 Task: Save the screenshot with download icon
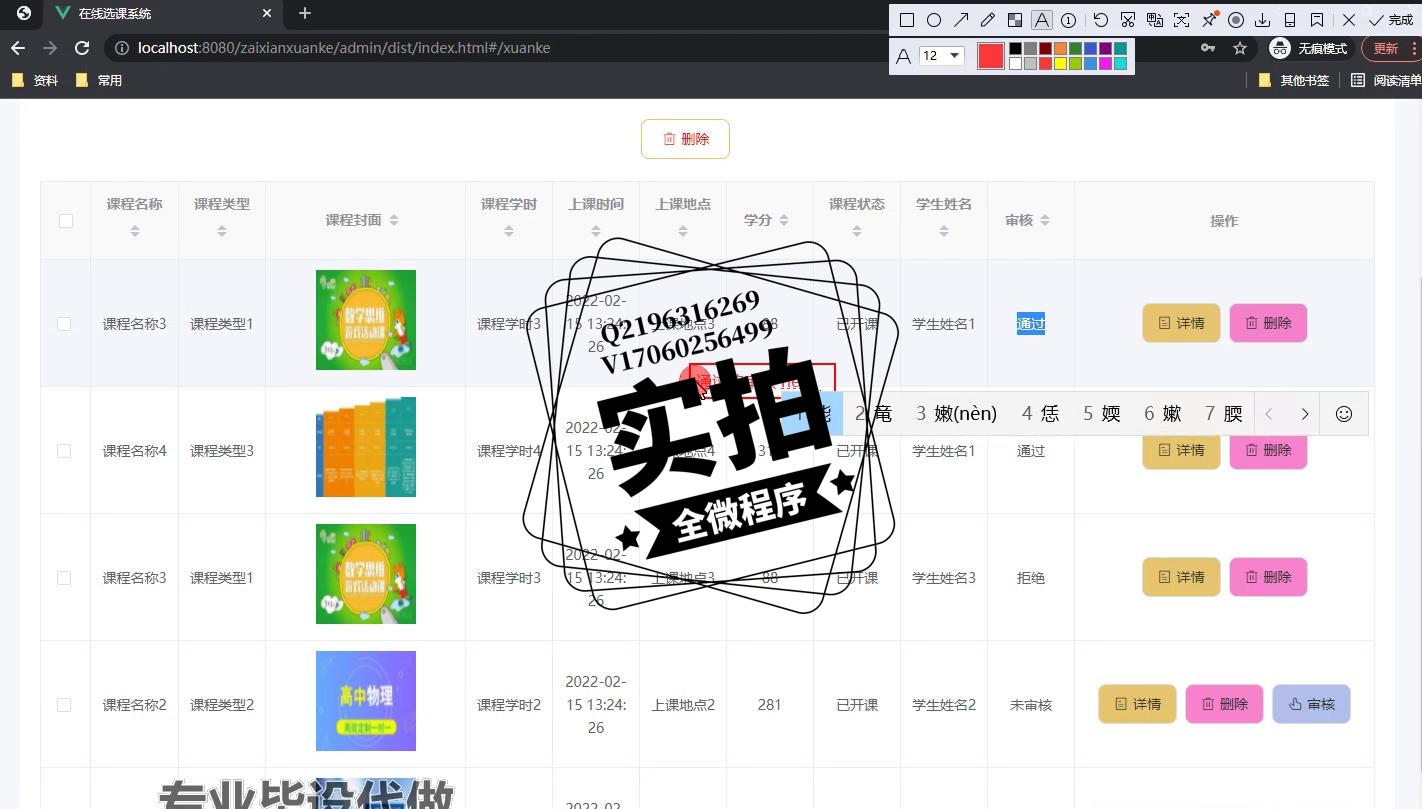pos(1263,20)
